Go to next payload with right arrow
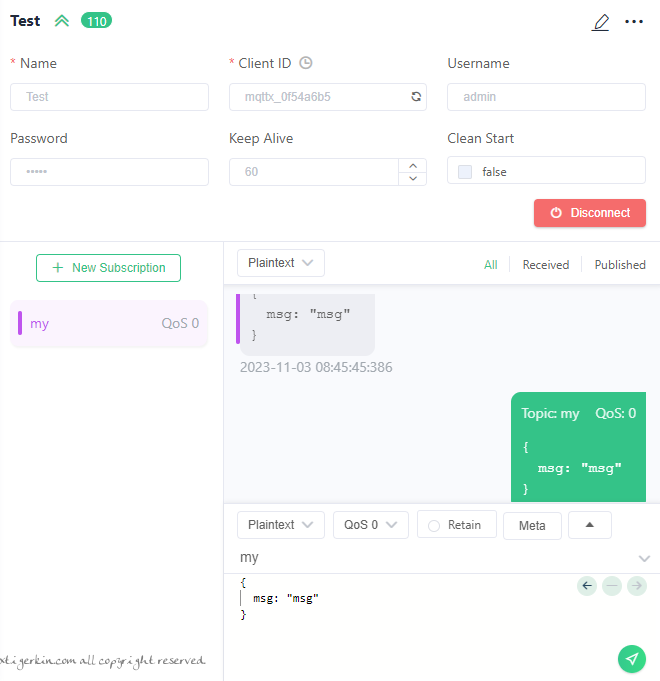The image size is (660, 681). [x=637, y=586]
